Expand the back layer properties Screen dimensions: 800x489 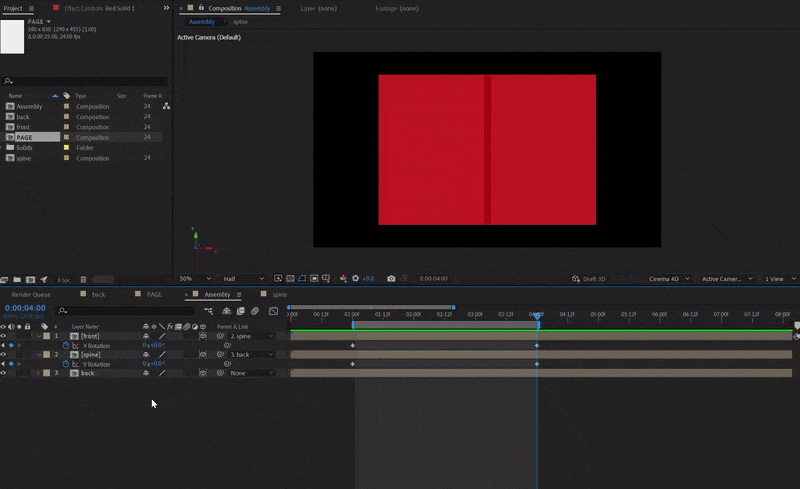pos(38,373)
